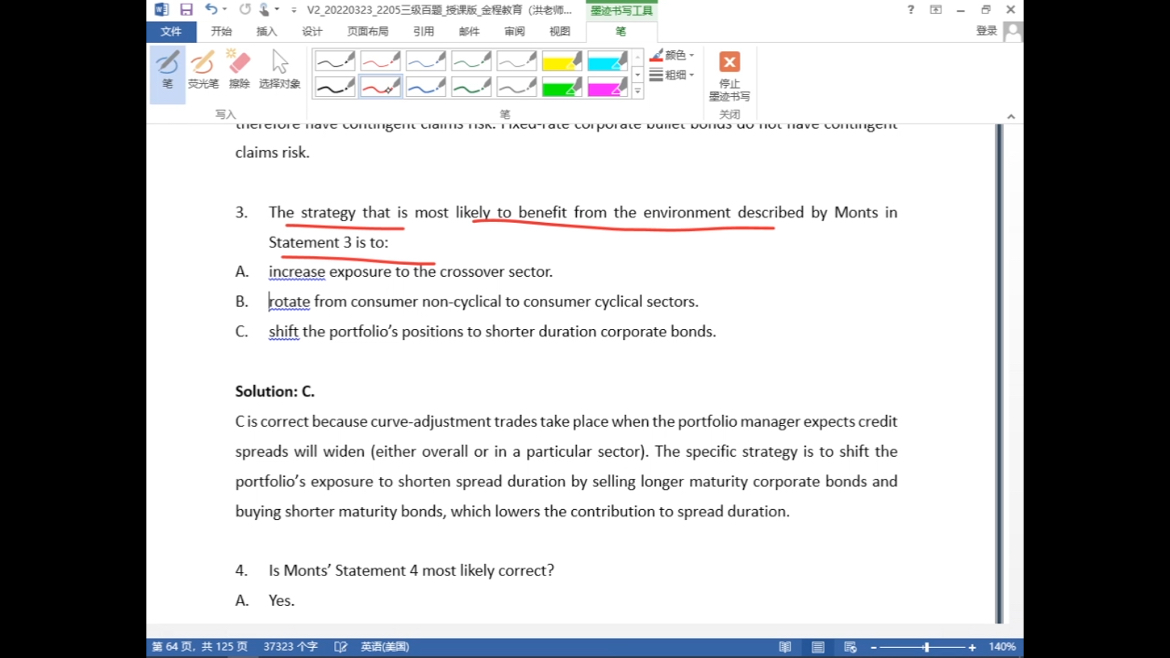Save document with the floppy disk icon
Screen dimensions: 1170x658
pyautogui.click(x=186, y=10)
